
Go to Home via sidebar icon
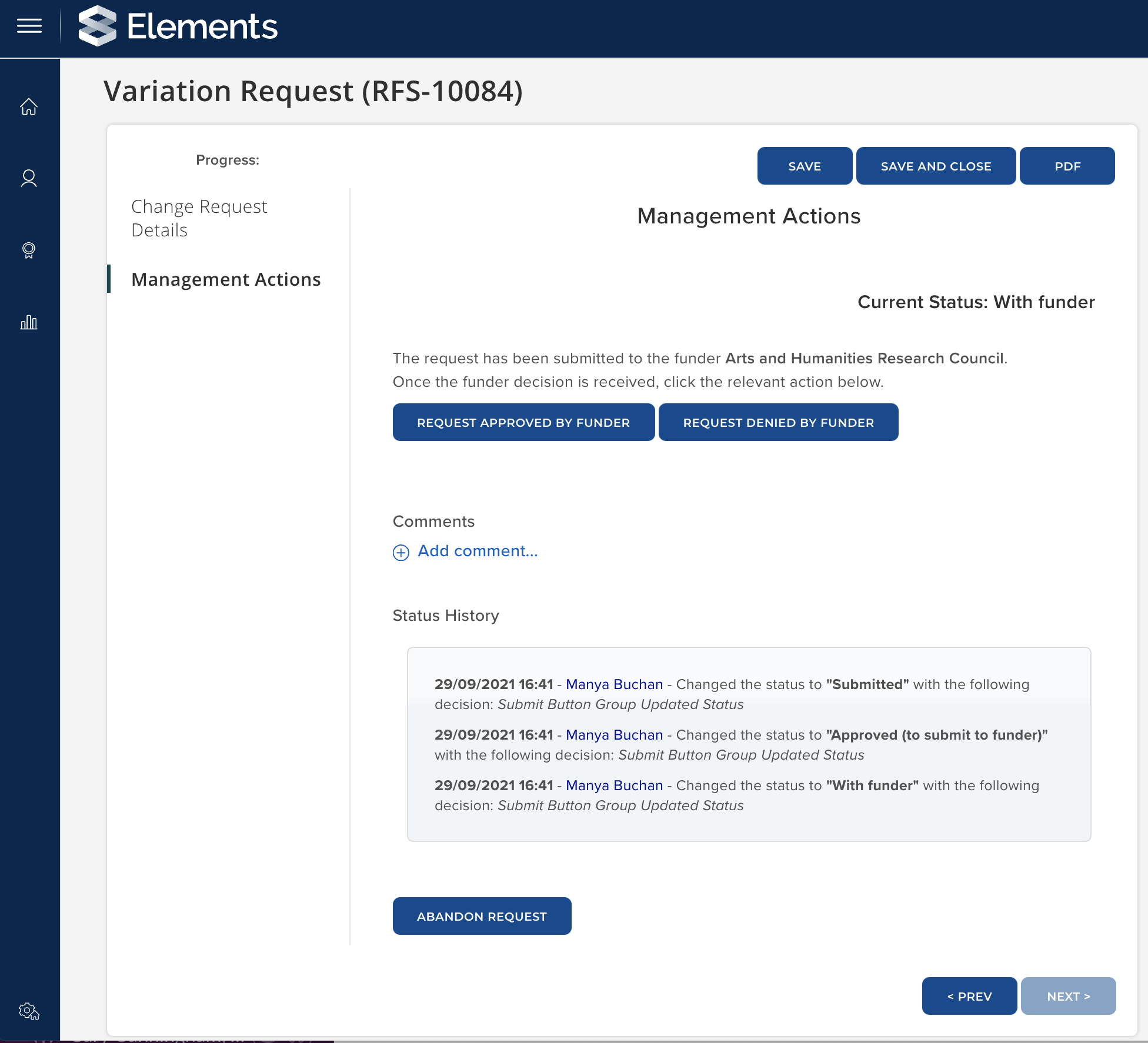click(29, 106)
